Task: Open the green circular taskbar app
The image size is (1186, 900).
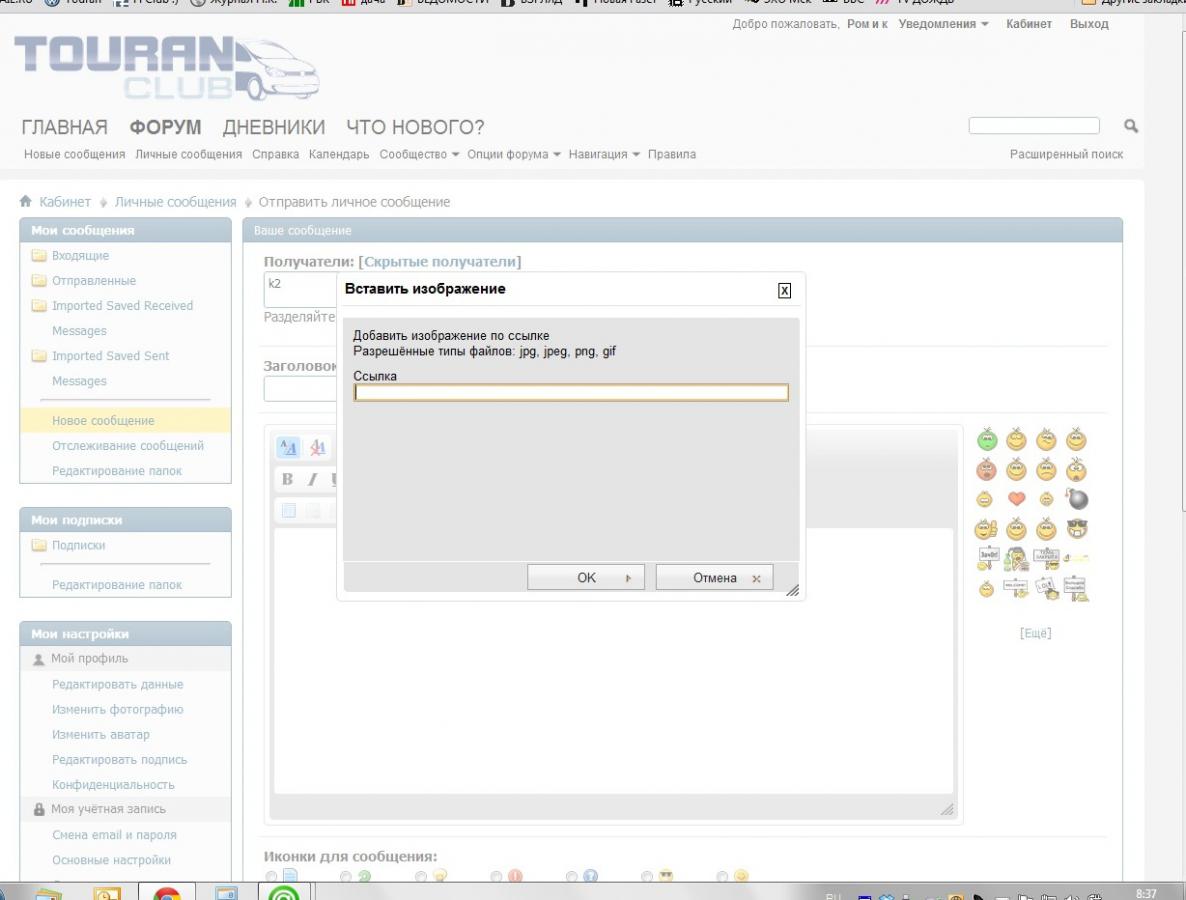Action: point(284,892)
